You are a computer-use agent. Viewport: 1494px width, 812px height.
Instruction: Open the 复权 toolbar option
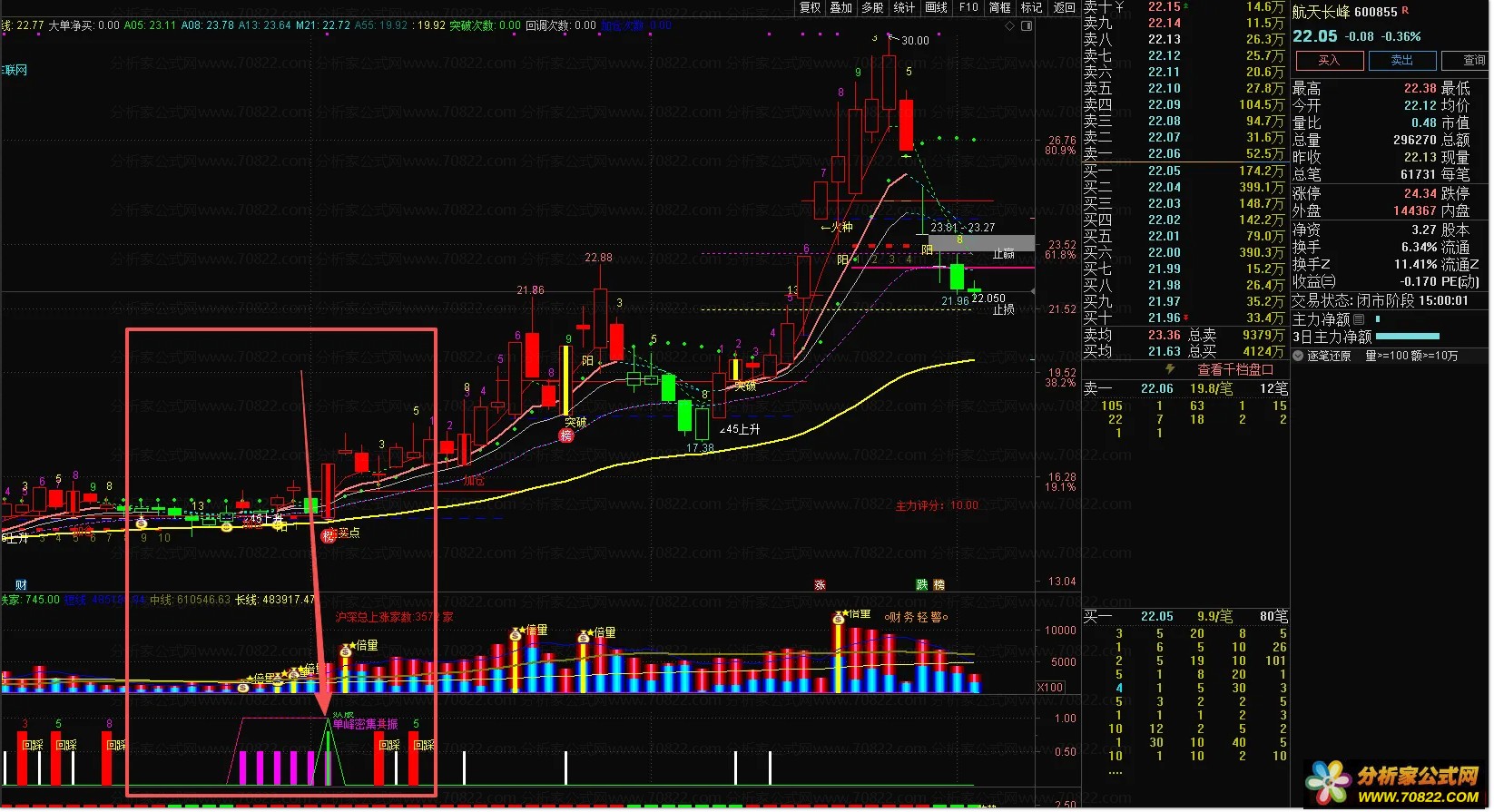(810, 7)
